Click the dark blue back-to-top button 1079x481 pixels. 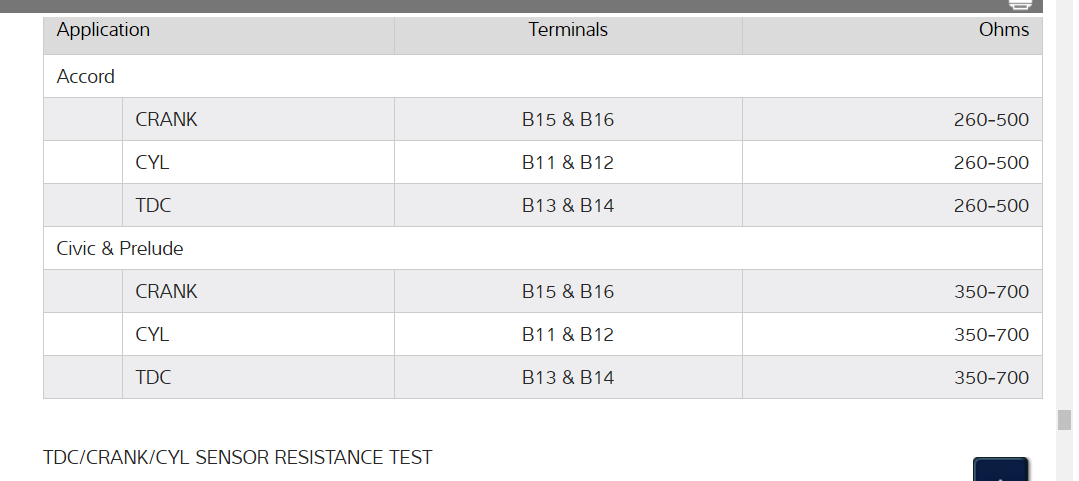[x=1000, y=470]
